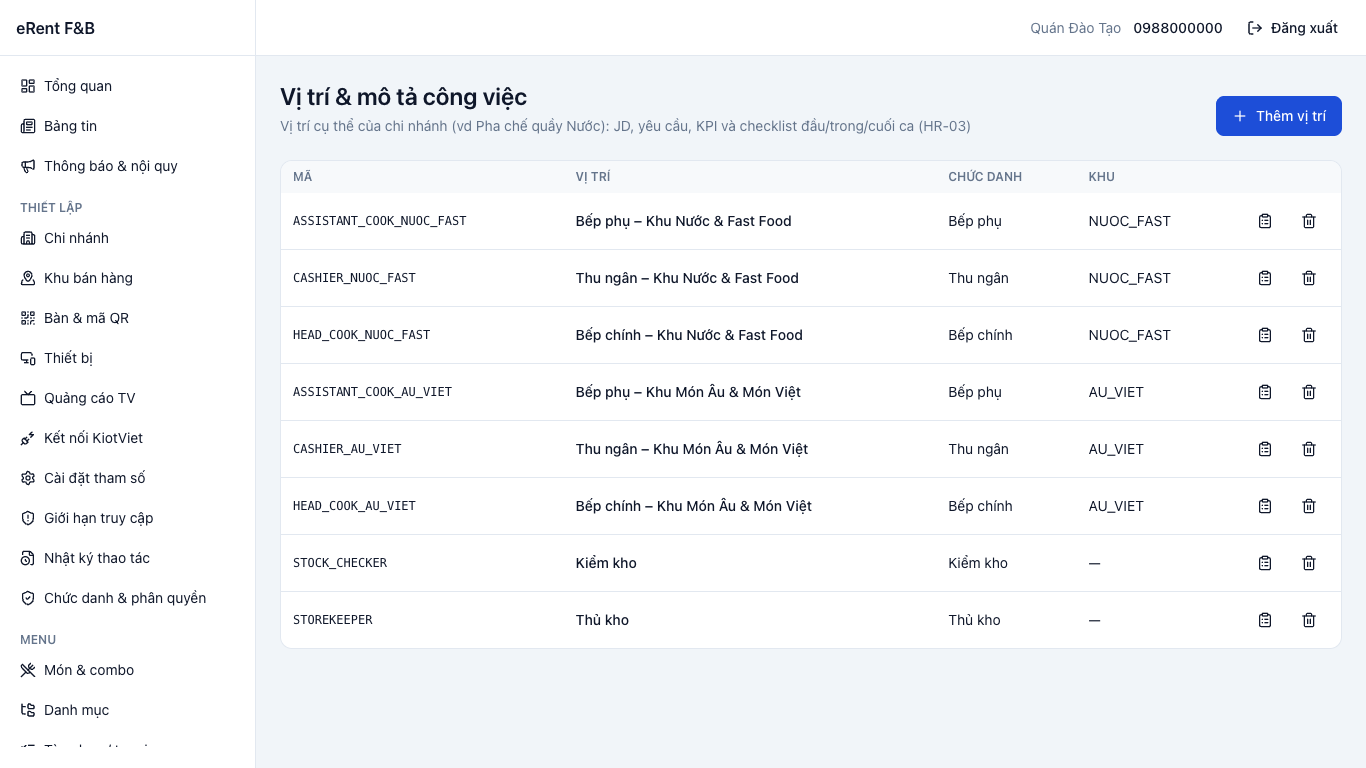This screenshot has height=768, width=1366.
Task: Delete ASSISTANT_COOK_NUOC_FAST position
Action: coord(1309,221)
